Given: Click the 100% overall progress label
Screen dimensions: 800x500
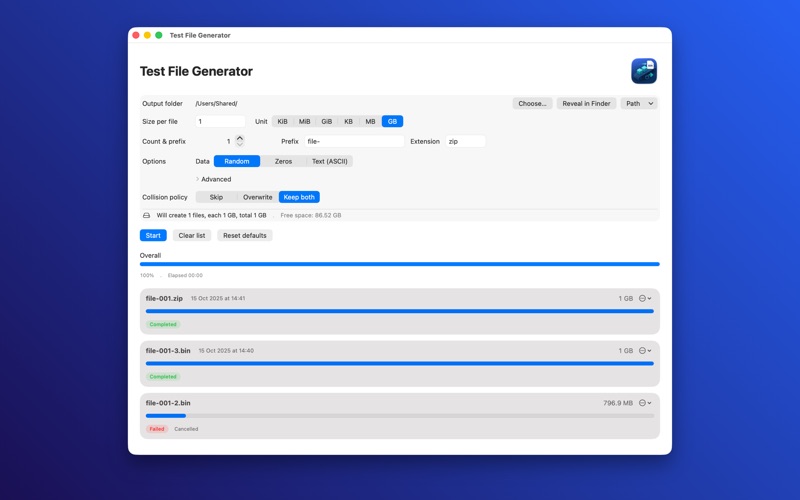Looking at the screenshot, I should (147, 276).
